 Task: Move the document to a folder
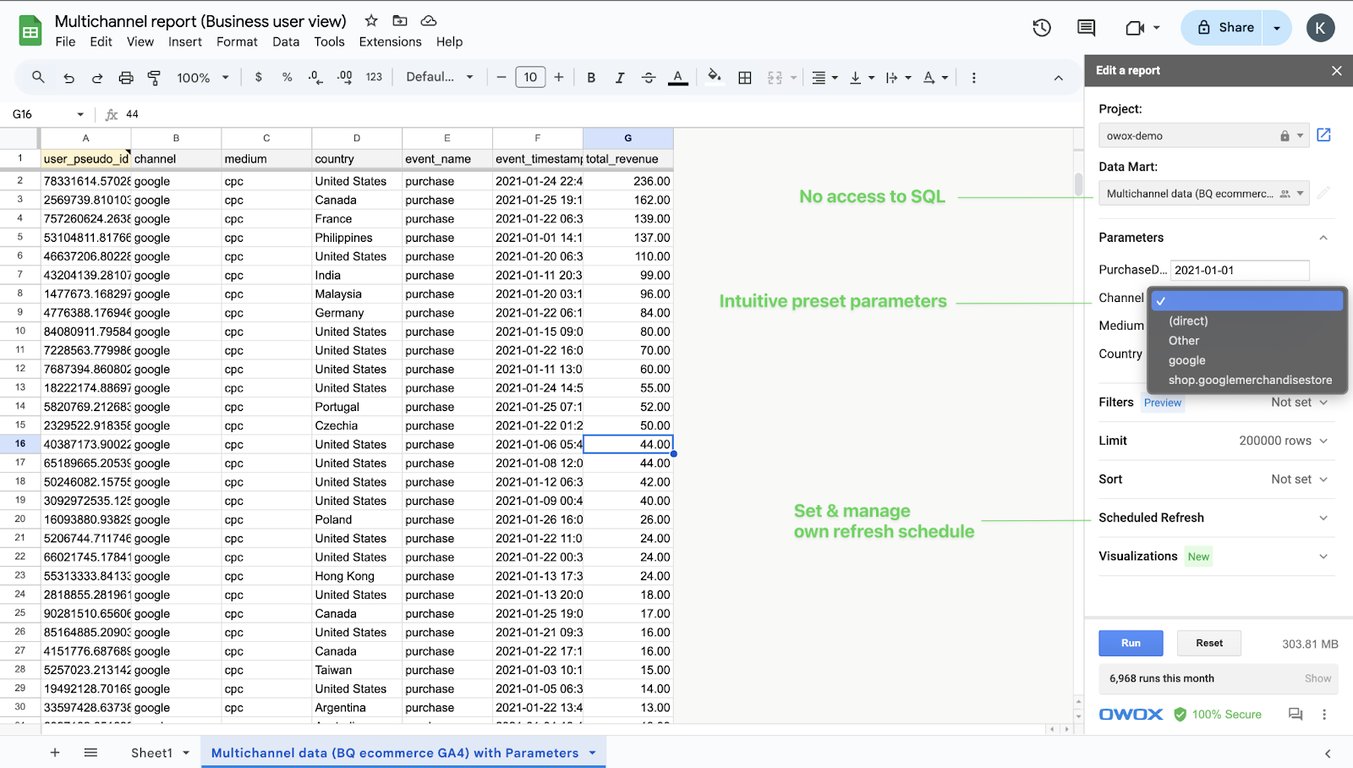click(x=400, y=21)
